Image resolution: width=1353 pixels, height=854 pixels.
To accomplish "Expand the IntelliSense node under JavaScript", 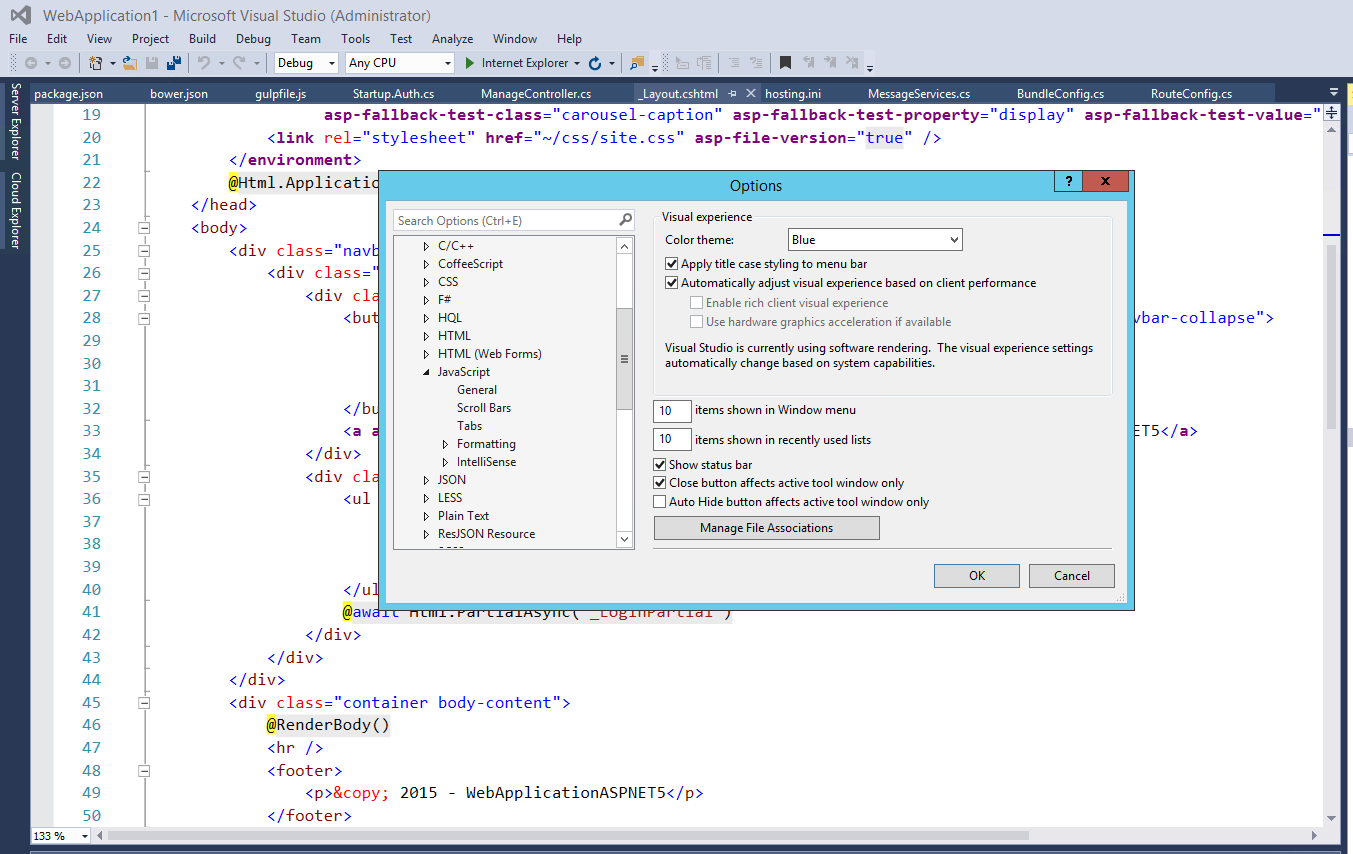I will (x=446, y=462).
